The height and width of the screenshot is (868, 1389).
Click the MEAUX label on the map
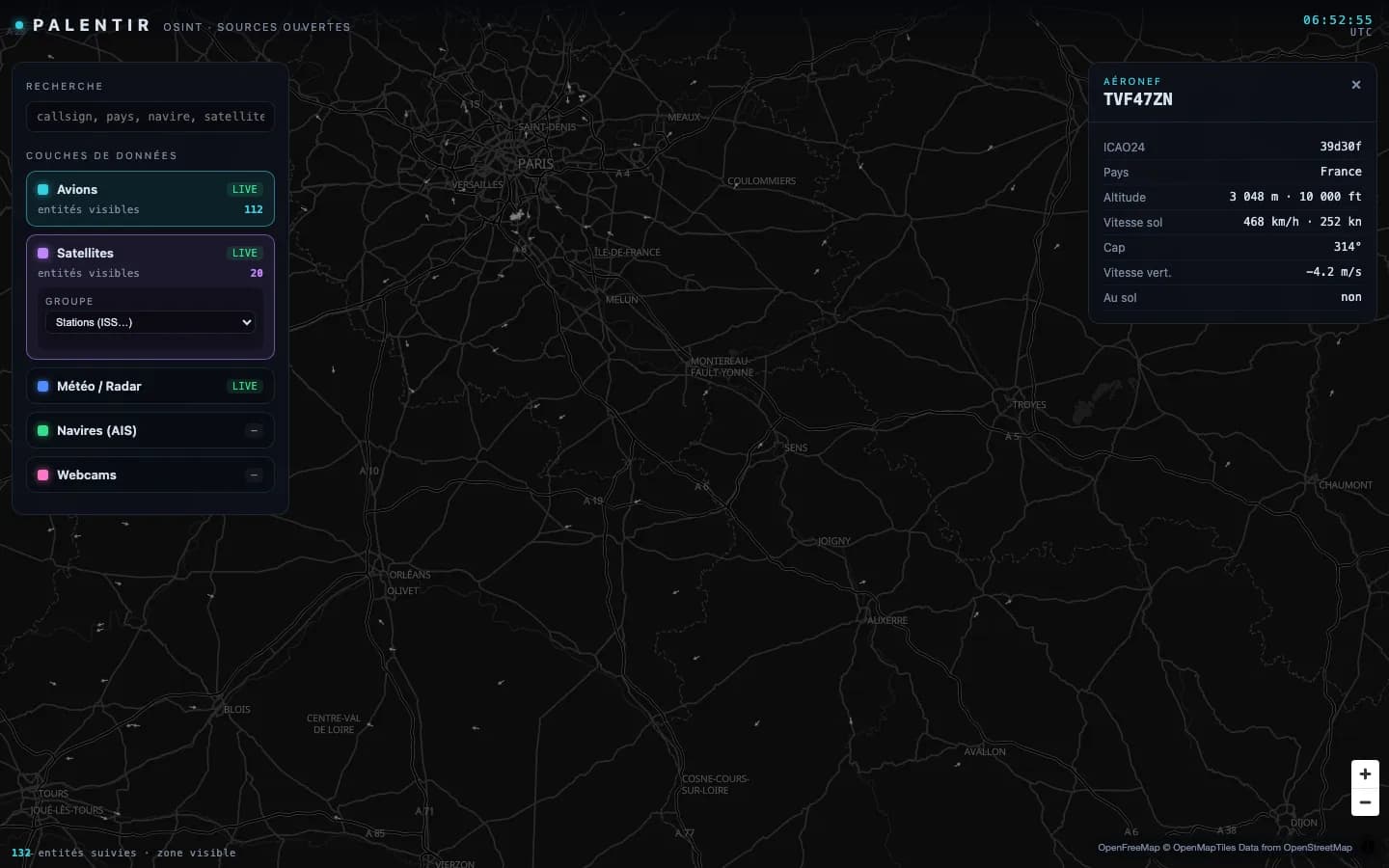click(x=685, y=118)
